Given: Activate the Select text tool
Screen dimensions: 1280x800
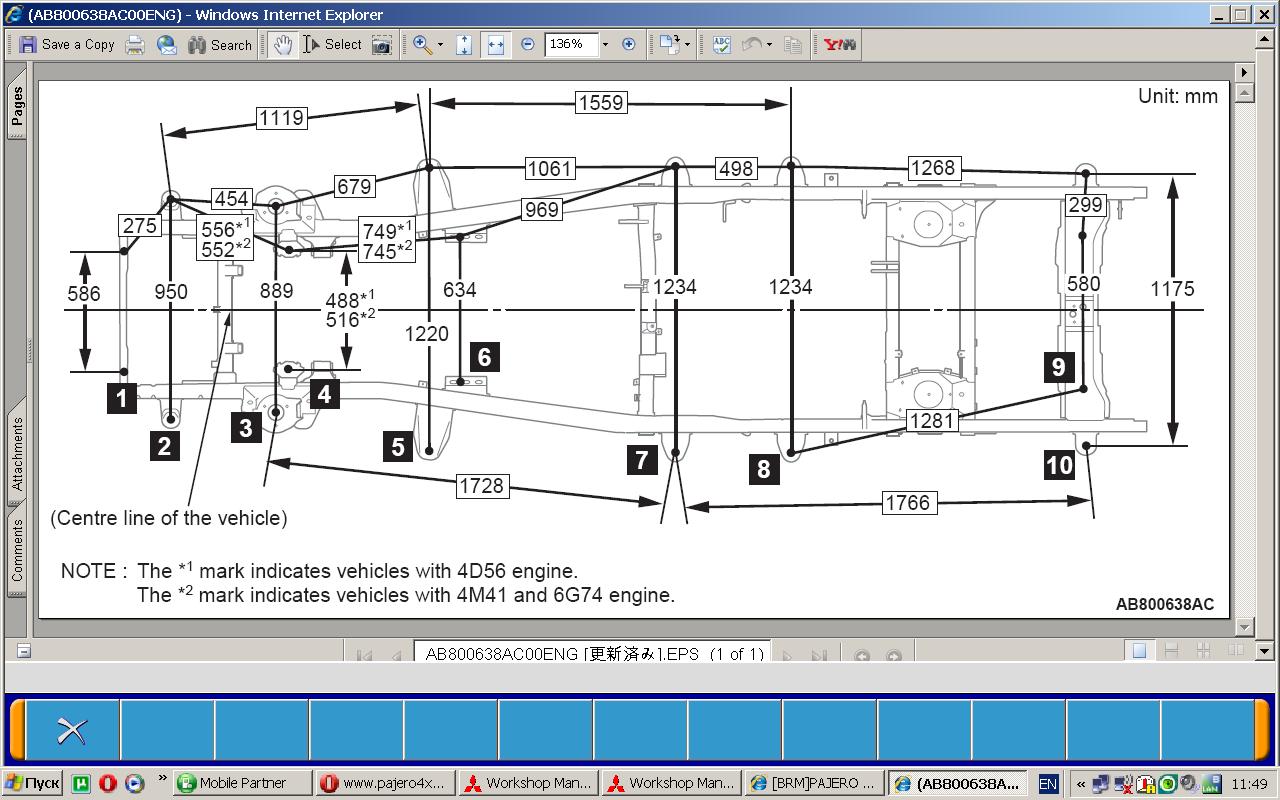Looking at the screenshot, I should [332, 44].
